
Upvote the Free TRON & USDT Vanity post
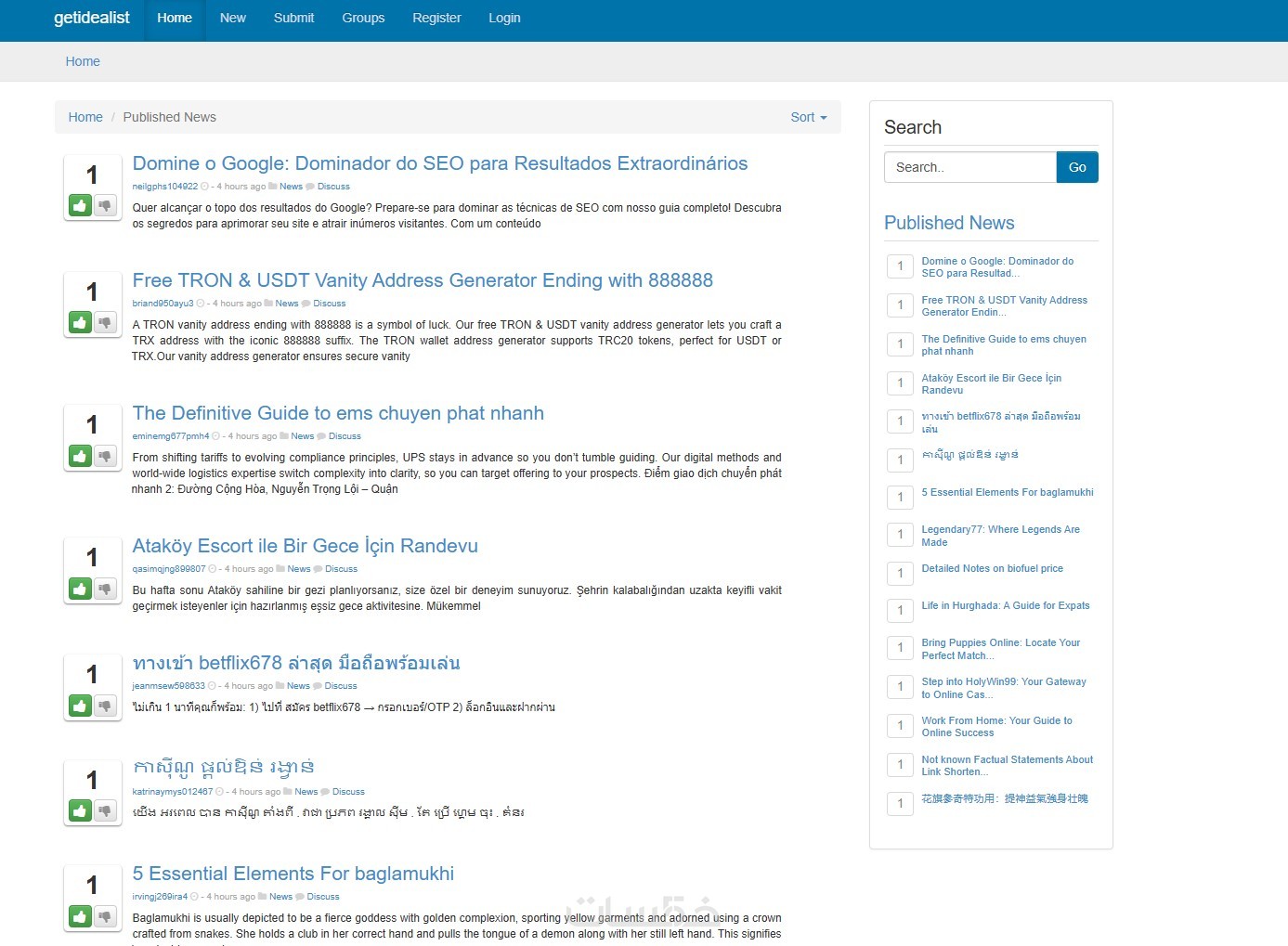point(80,323)
